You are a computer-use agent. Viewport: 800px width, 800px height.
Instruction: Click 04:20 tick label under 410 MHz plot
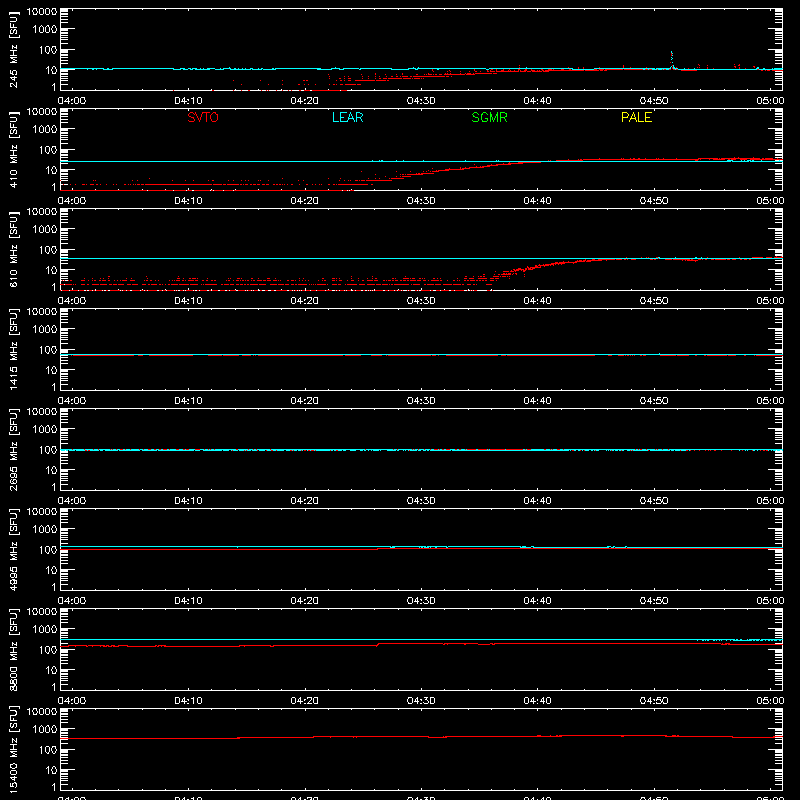tap(305, 201)
